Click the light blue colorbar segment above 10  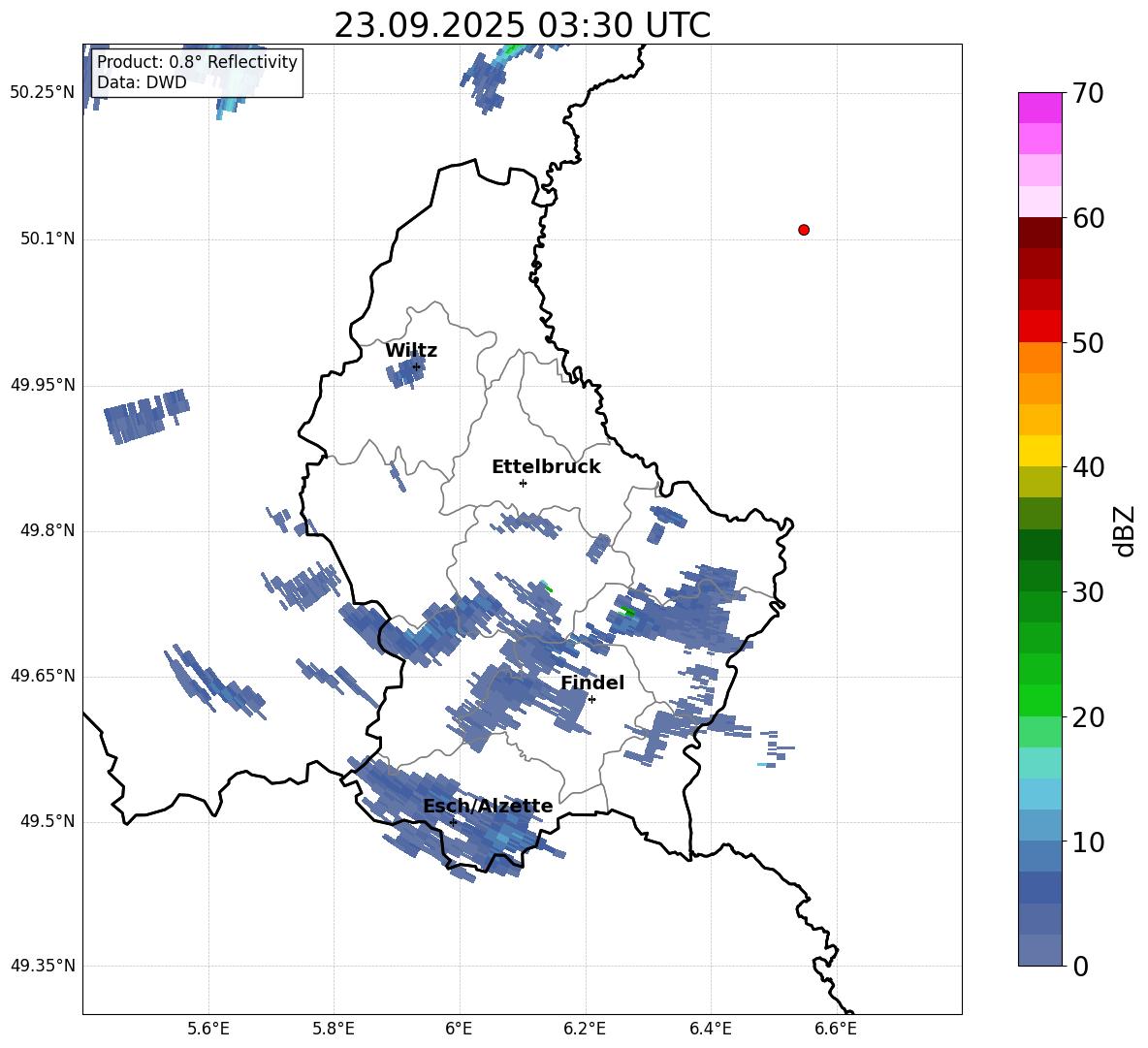click(x=1039, y=825)
